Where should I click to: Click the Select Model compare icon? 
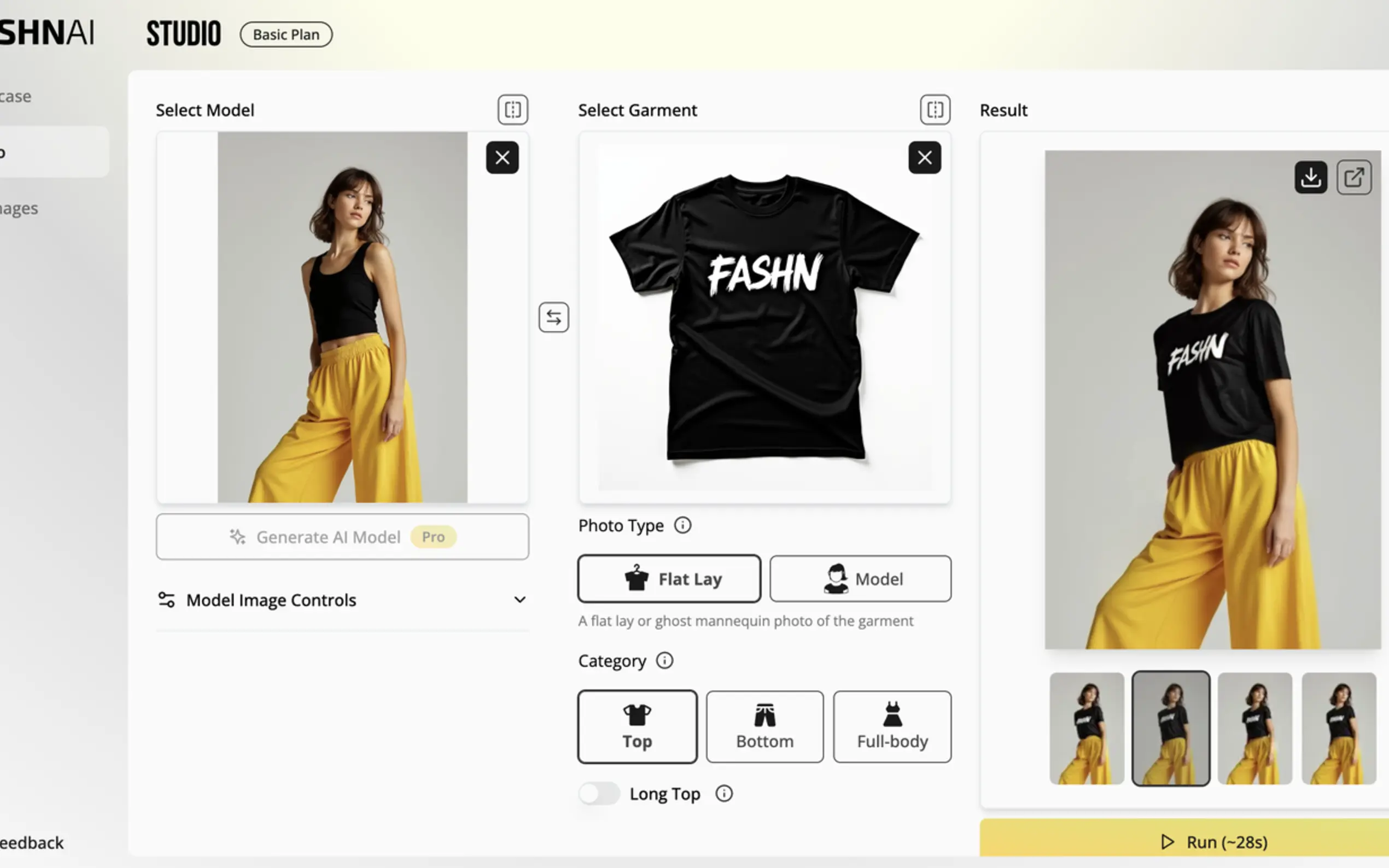click(x=513, y=110)
